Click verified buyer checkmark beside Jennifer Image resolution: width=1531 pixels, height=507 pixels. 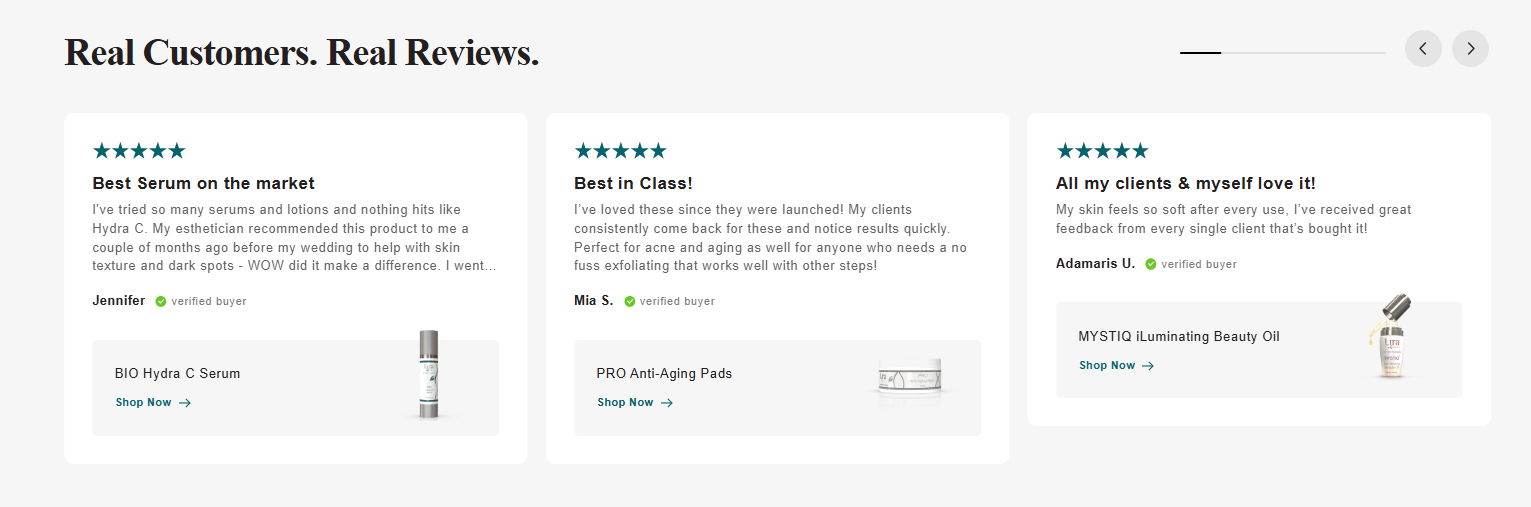click(161, 301)
